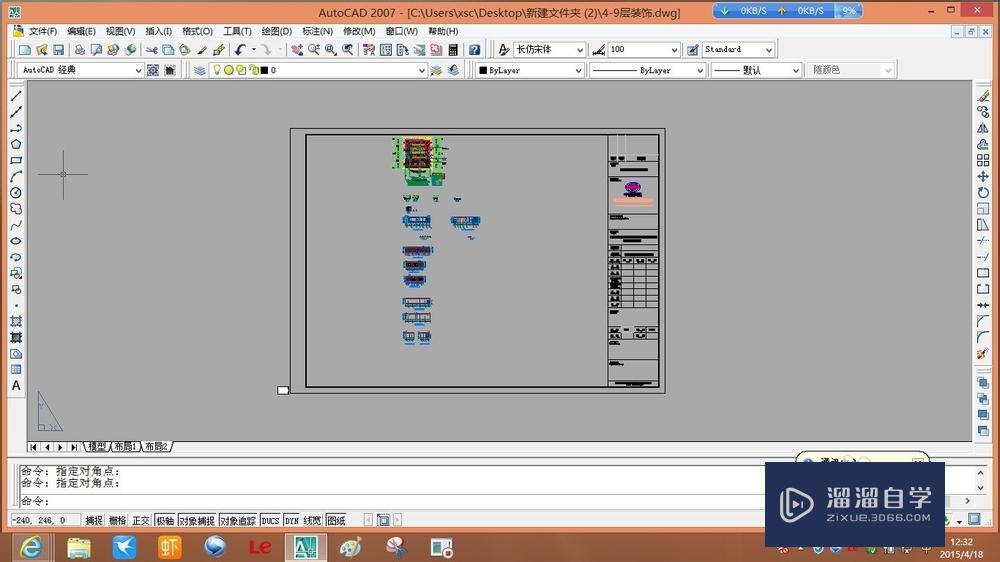This screenshot has width=1000, height=562.
Task: Click the 图纸 paper/model space button
Action: (x=336, y=521)
